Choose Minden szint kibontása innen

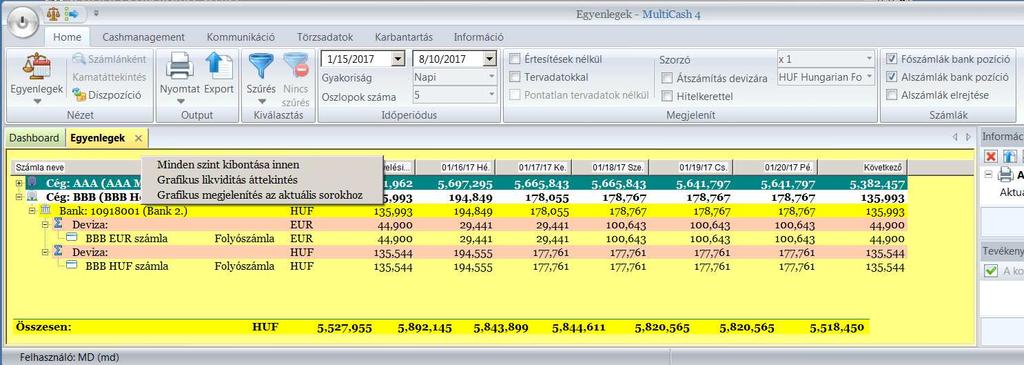pos(228,165)
